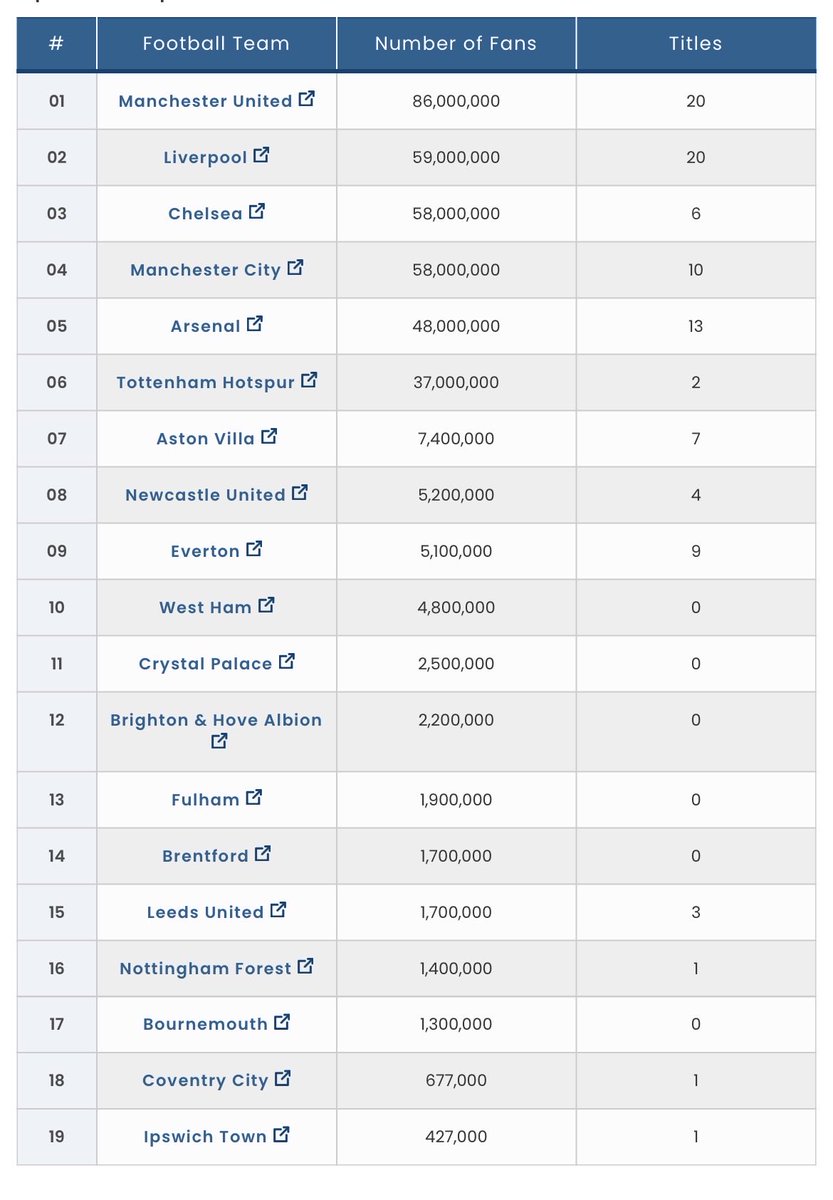Image resolution: width=833 pixels, height=1200 pixels.
Task: Click external link icon next to Tottenham Hotspur
Action: (x=309, y=380)
